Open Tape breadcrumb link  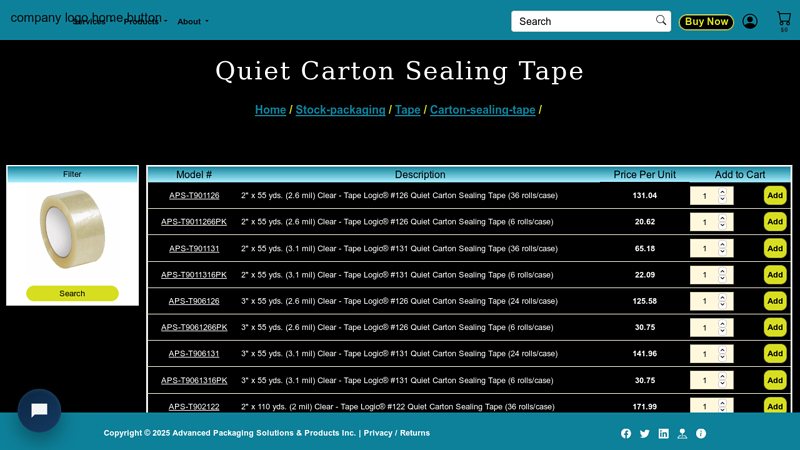(x=408, y=110)
